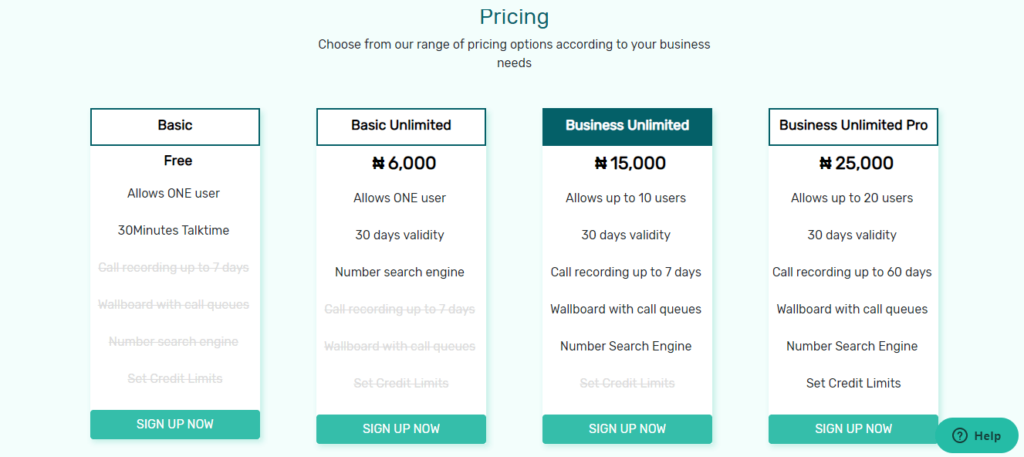Click the ₦25,000 price label
Viewport: 1024px width, 457px height.
[855, 163]
